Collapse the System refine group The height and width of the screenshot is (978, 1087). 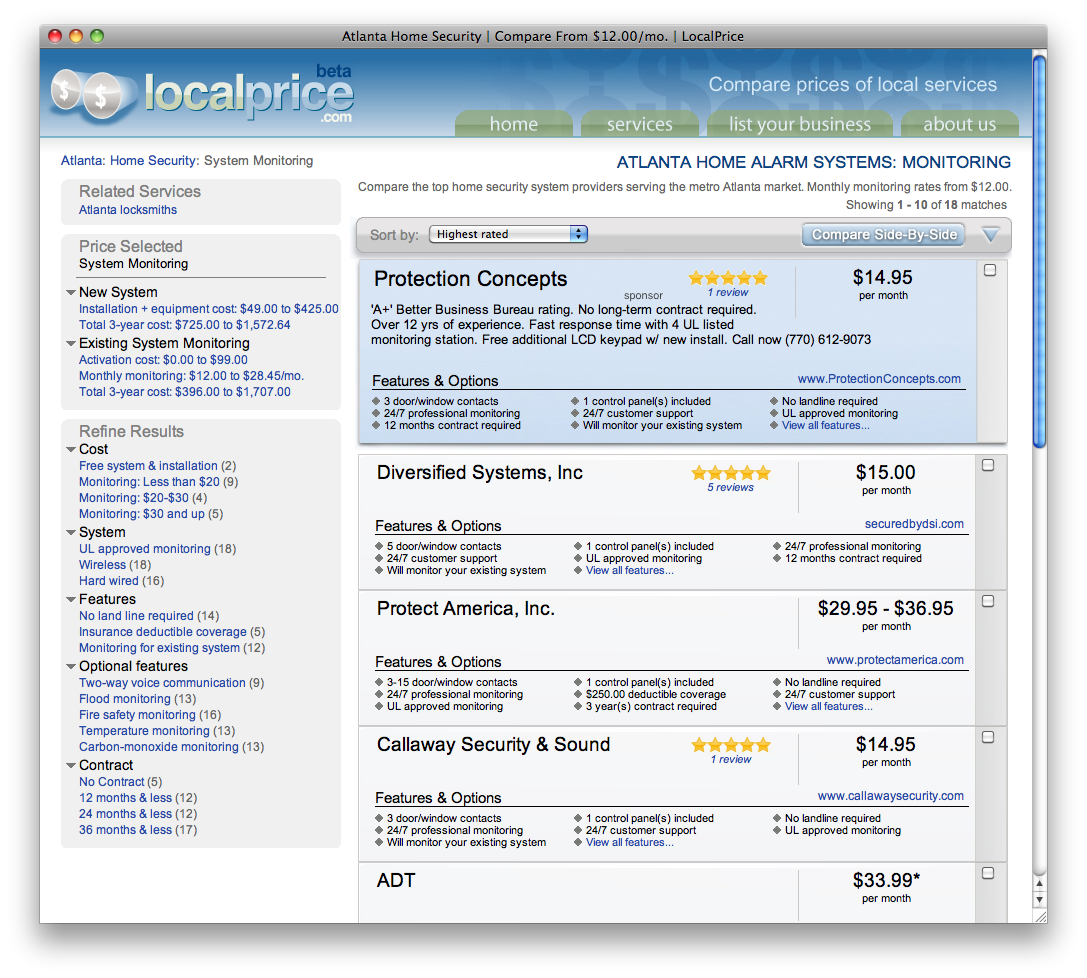point(71,532)
